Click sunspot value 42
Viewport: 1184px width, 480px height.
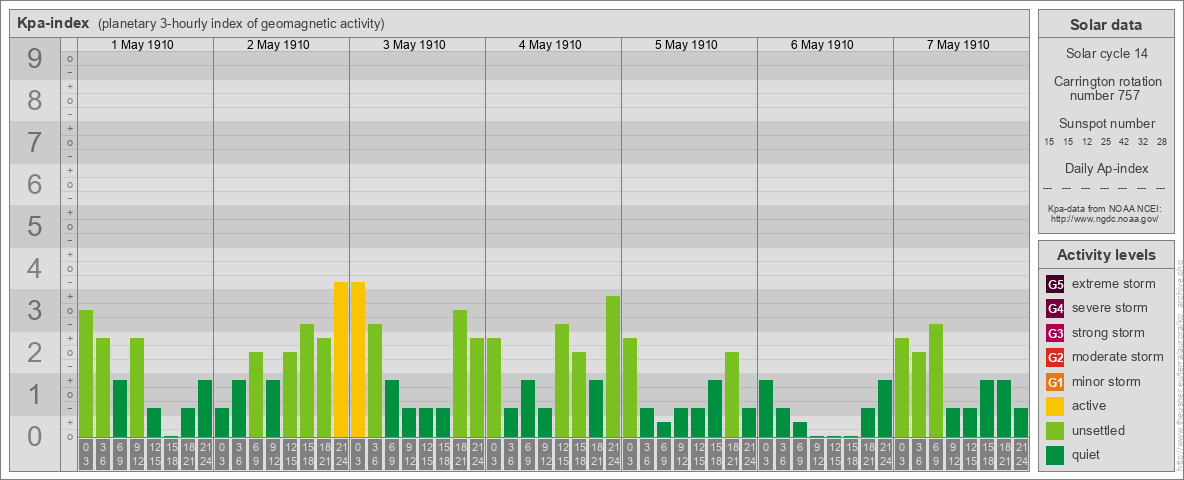1125,142
